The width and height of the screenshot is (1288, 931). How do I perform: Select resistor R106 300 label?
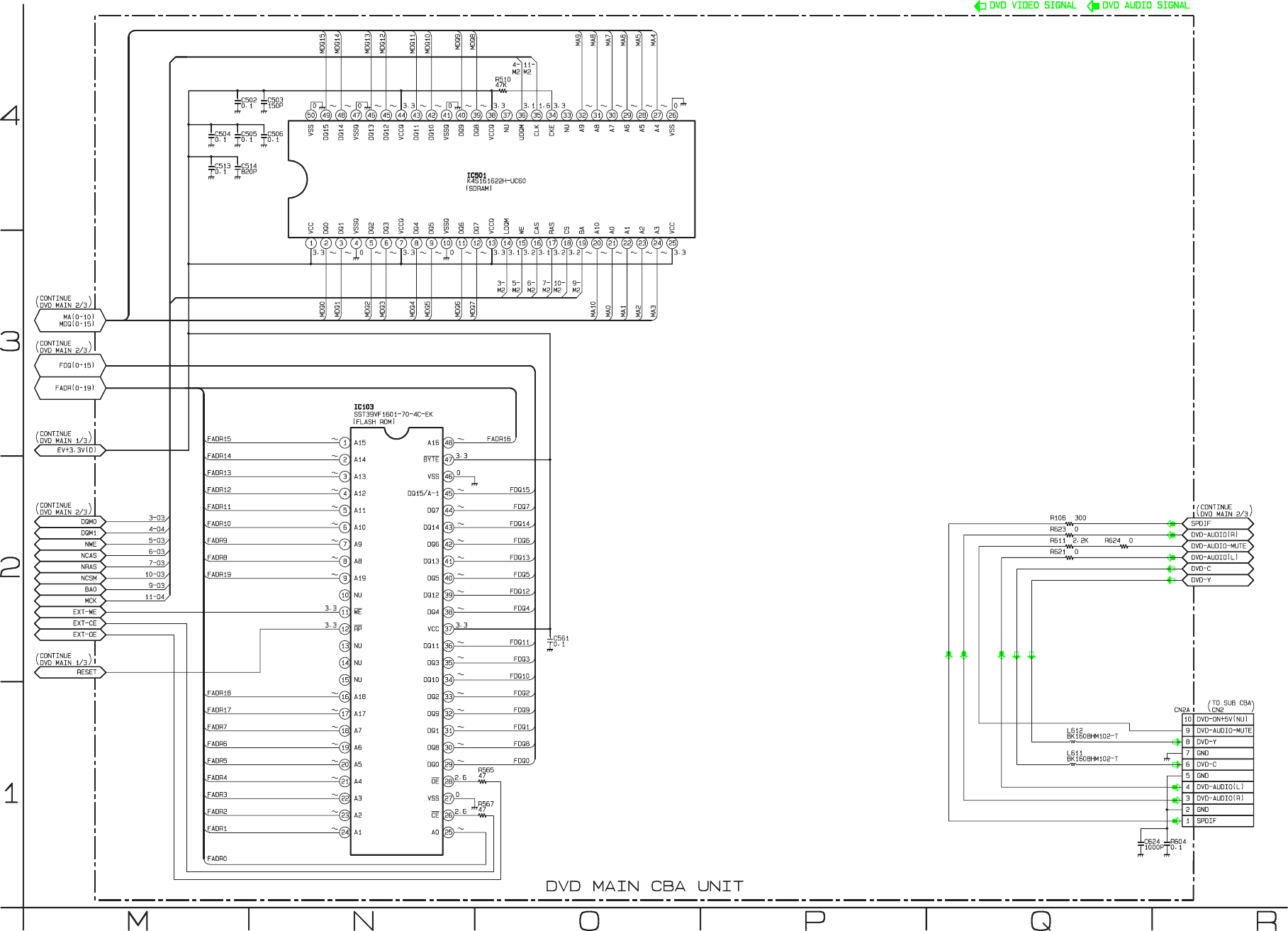point(1068,518)
